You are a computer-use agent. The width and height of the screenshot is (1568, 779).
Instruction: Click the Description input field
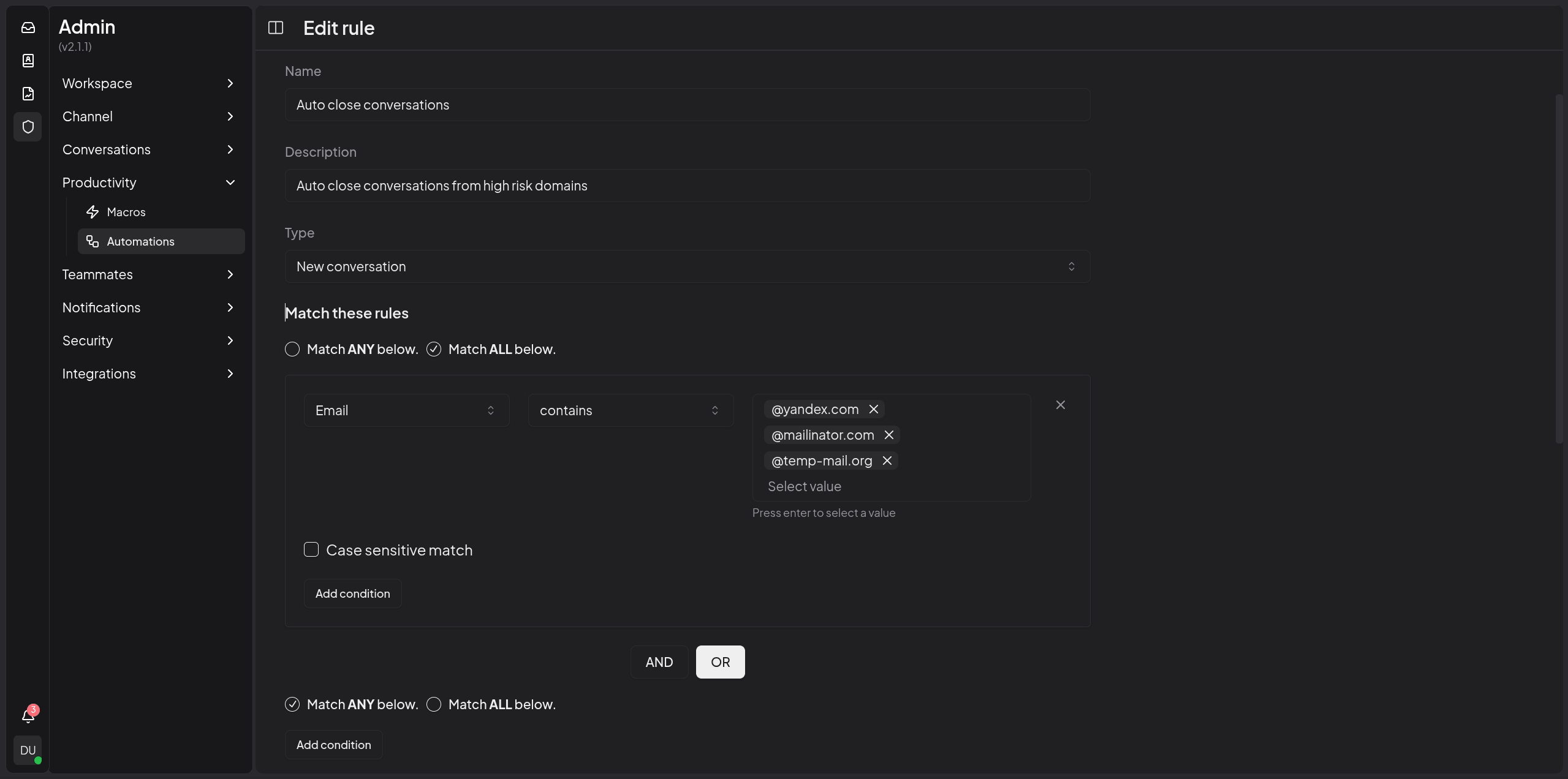687,186
